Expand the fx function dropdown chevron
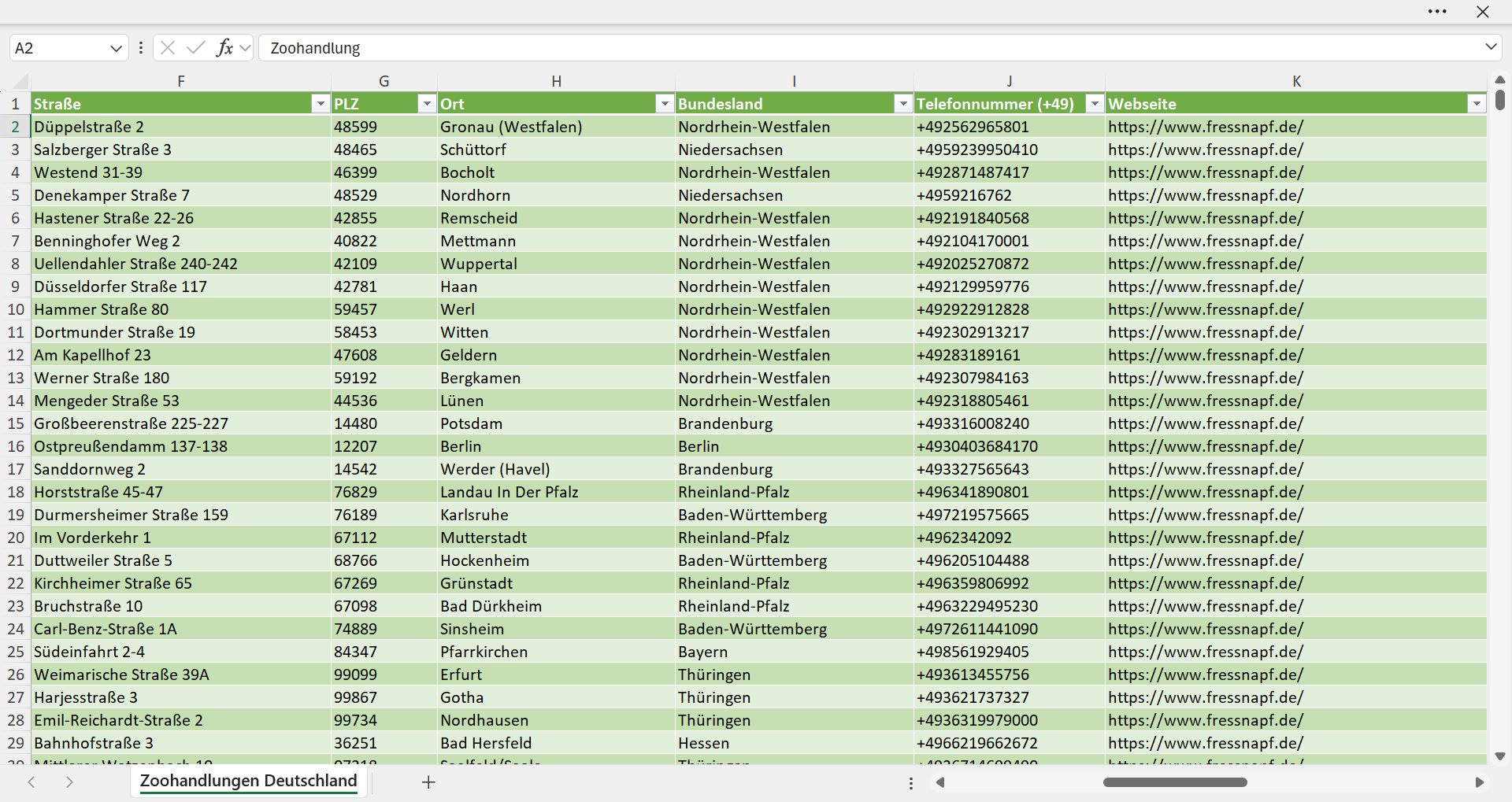 click(x=245, y=48)
